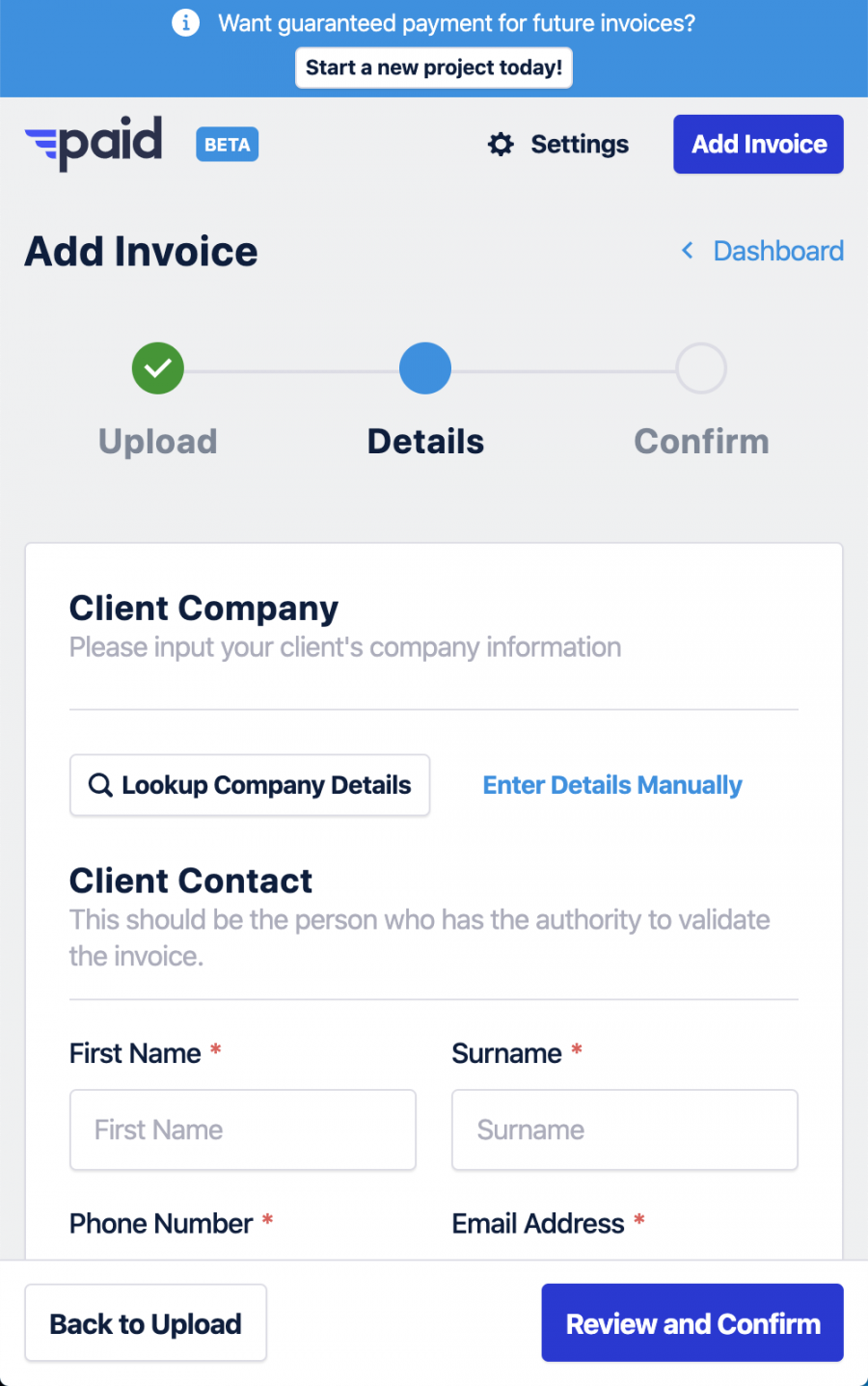Select the Upload step label
The image size is (868, 1386).
click(158, 442)
